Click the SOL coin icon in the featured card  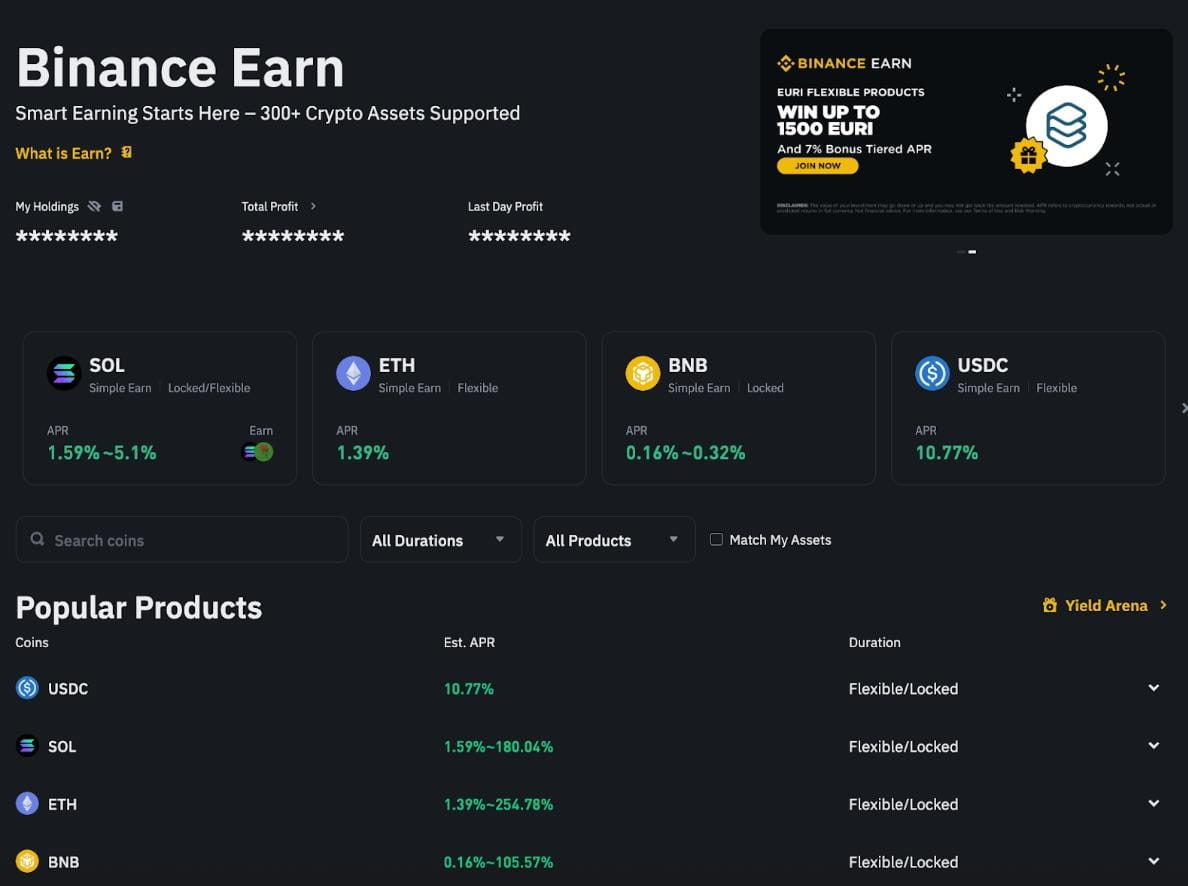64,373
